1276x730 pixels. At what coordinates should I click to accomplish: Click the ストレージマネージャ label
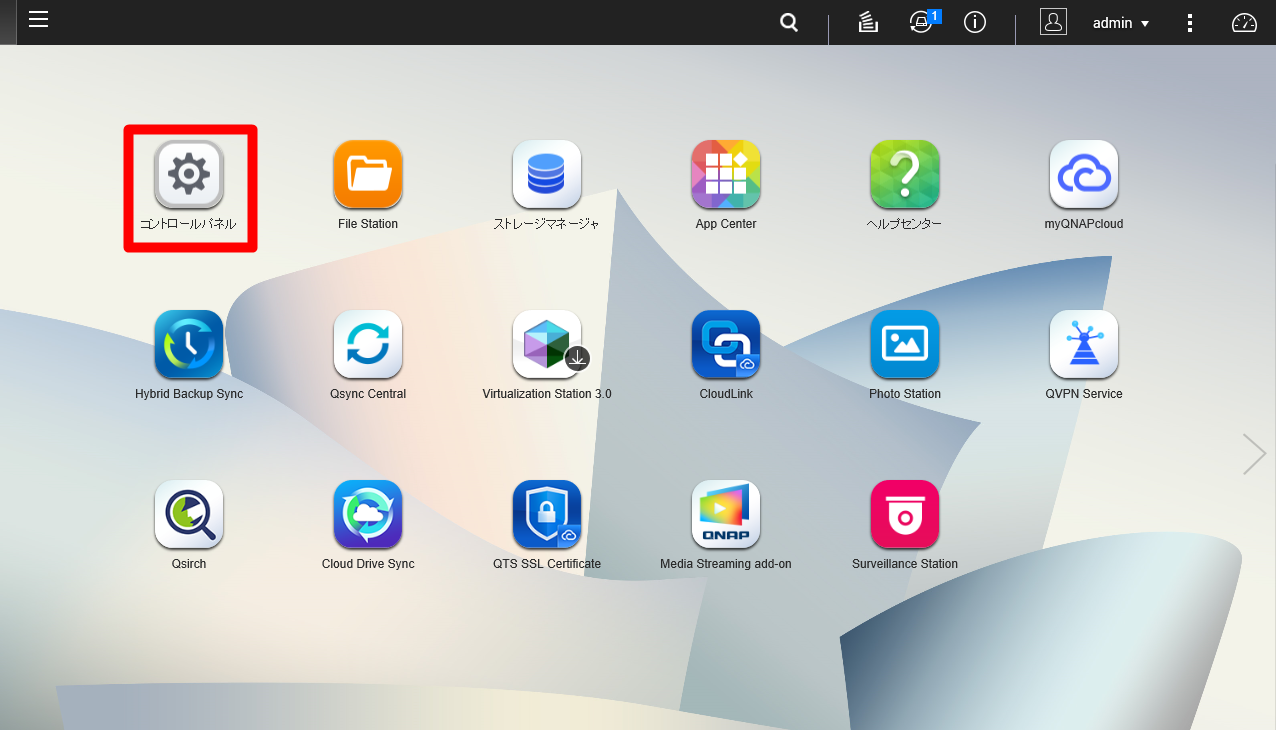547,224
